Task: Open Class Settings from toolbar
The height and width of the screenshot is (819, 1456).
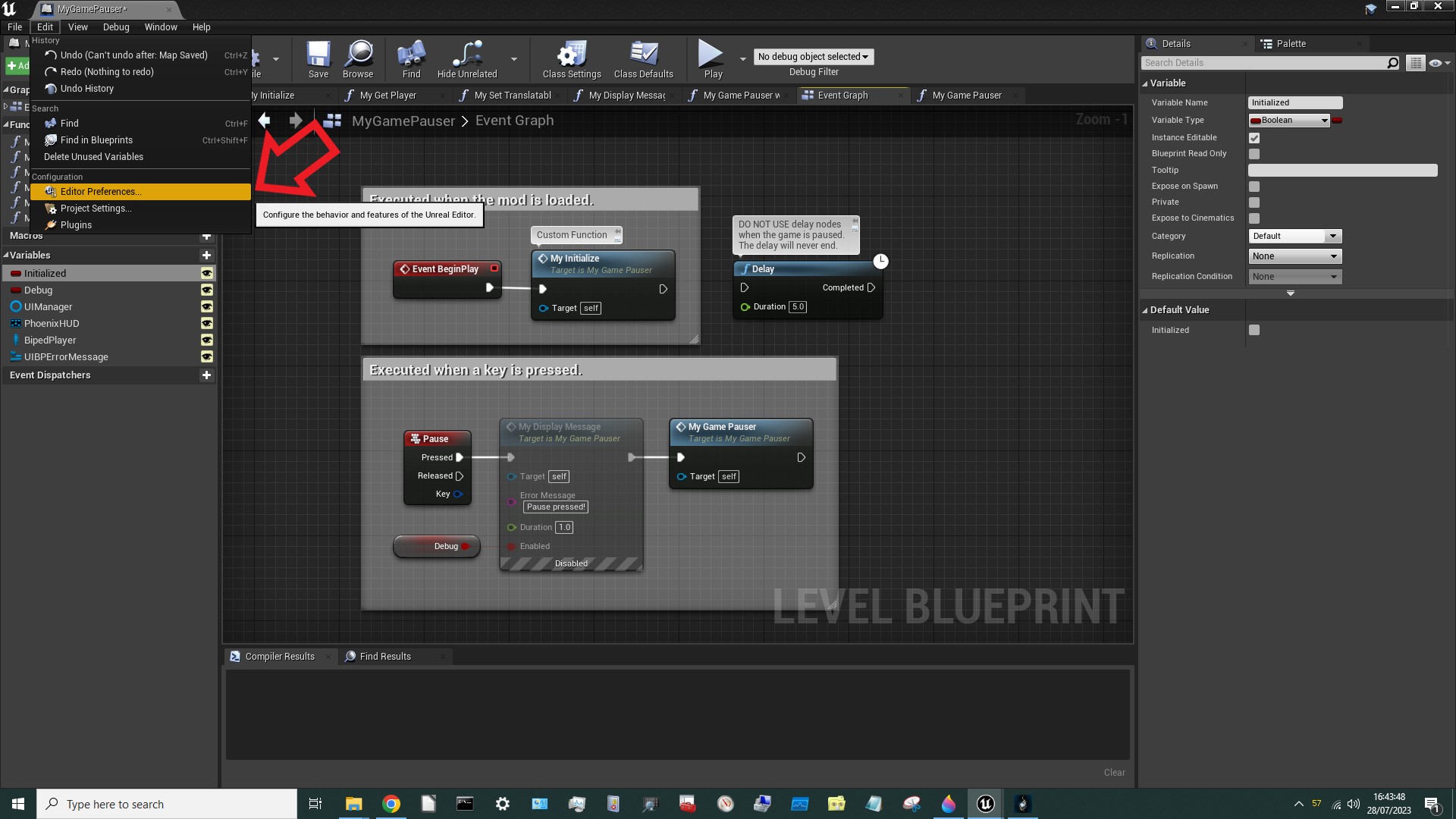Action: [x=572, y=59]
